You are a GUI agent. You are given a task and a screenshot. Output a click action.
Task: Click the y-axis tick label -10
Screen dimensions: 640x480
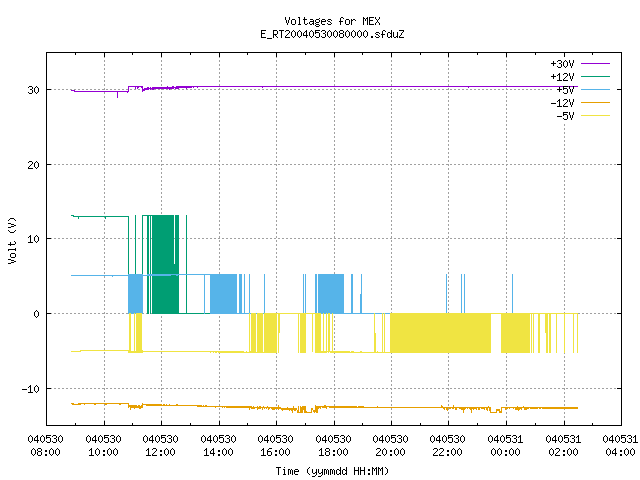coord(31,389)
